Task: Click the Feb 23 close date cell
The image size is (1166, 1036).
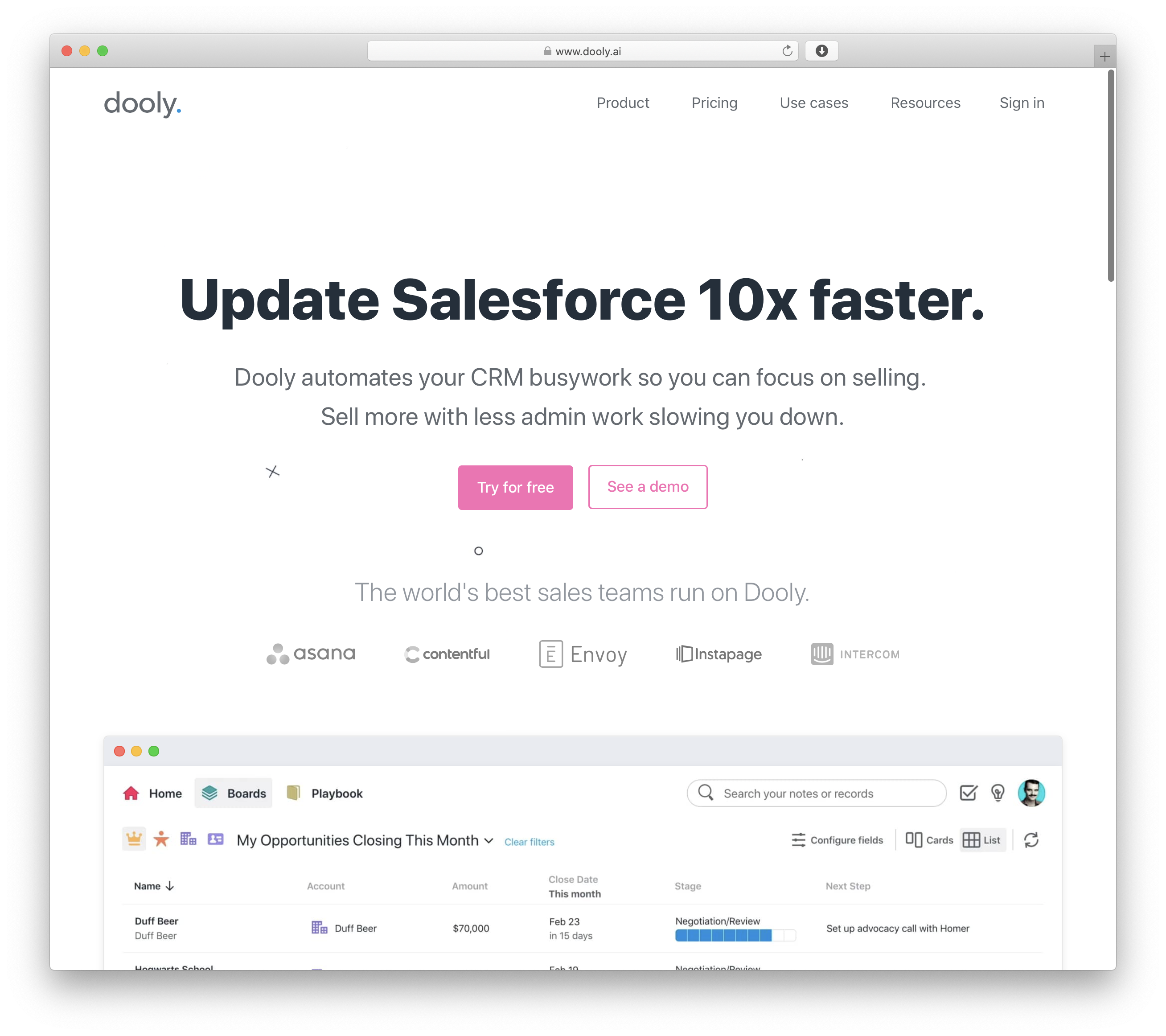Action: click(x=564, y=921)
